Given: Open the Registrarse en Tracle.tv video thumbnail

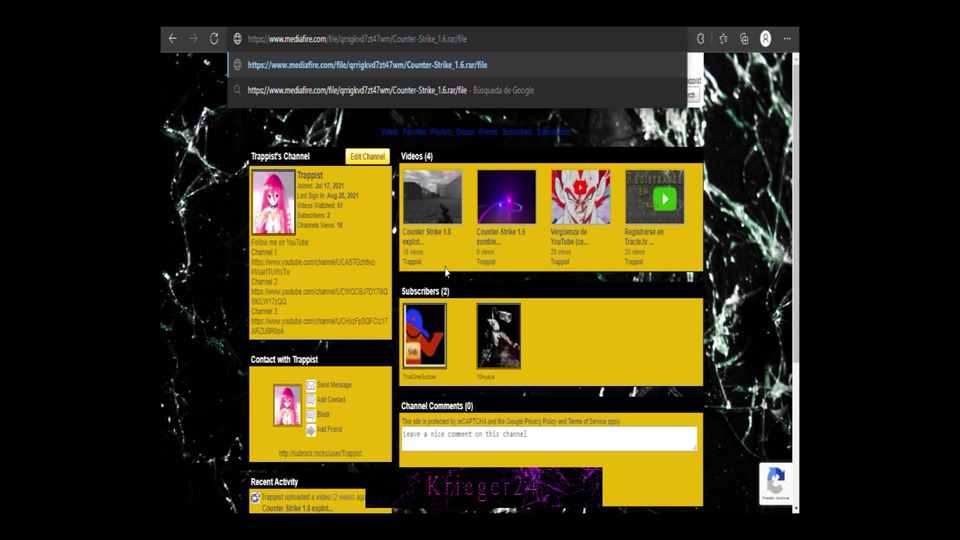Looking at the screenshot, I should pyautogui.click(x=654, y=197).
